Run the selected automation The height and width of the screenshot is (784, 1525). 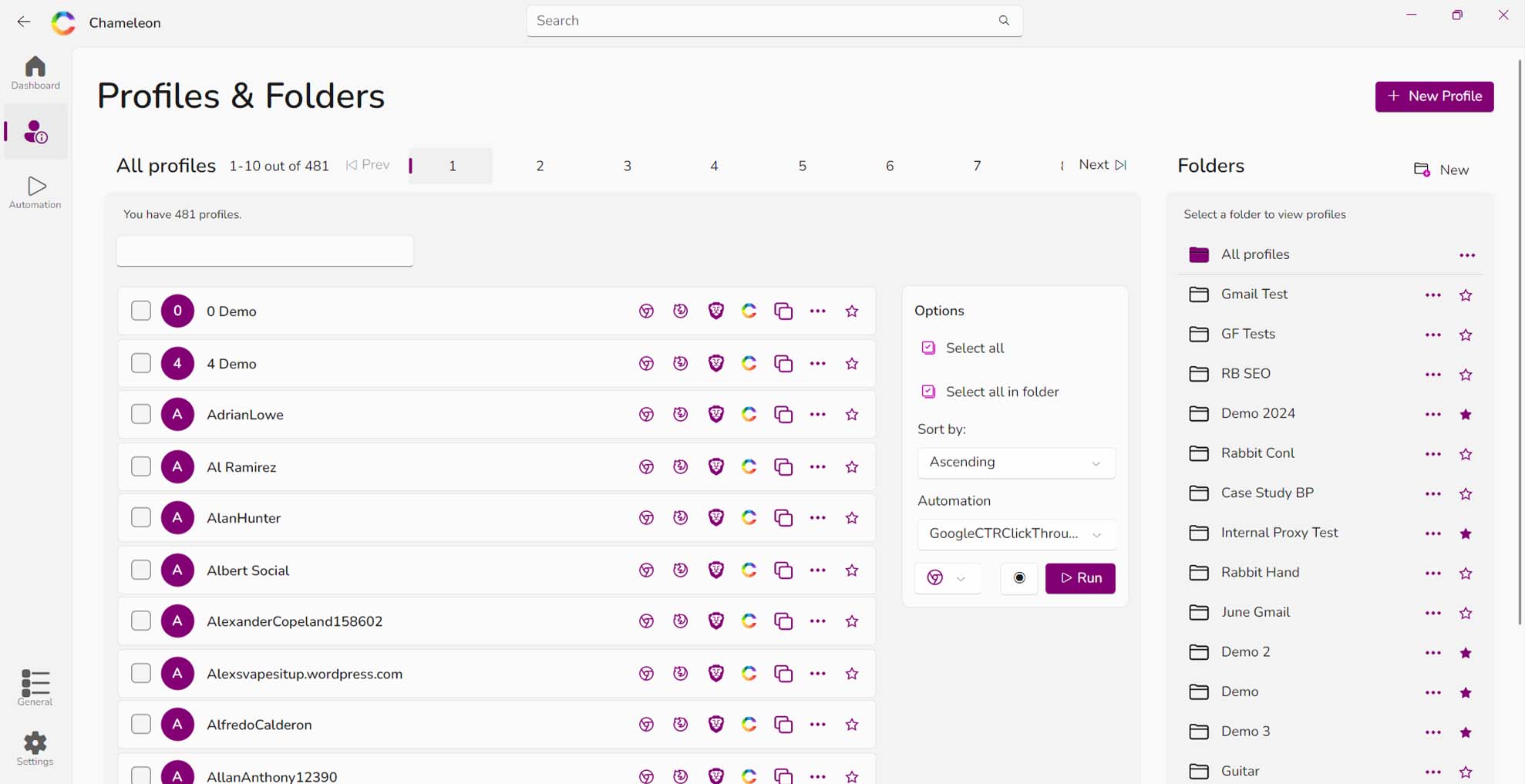click(x=1080, y=578)
